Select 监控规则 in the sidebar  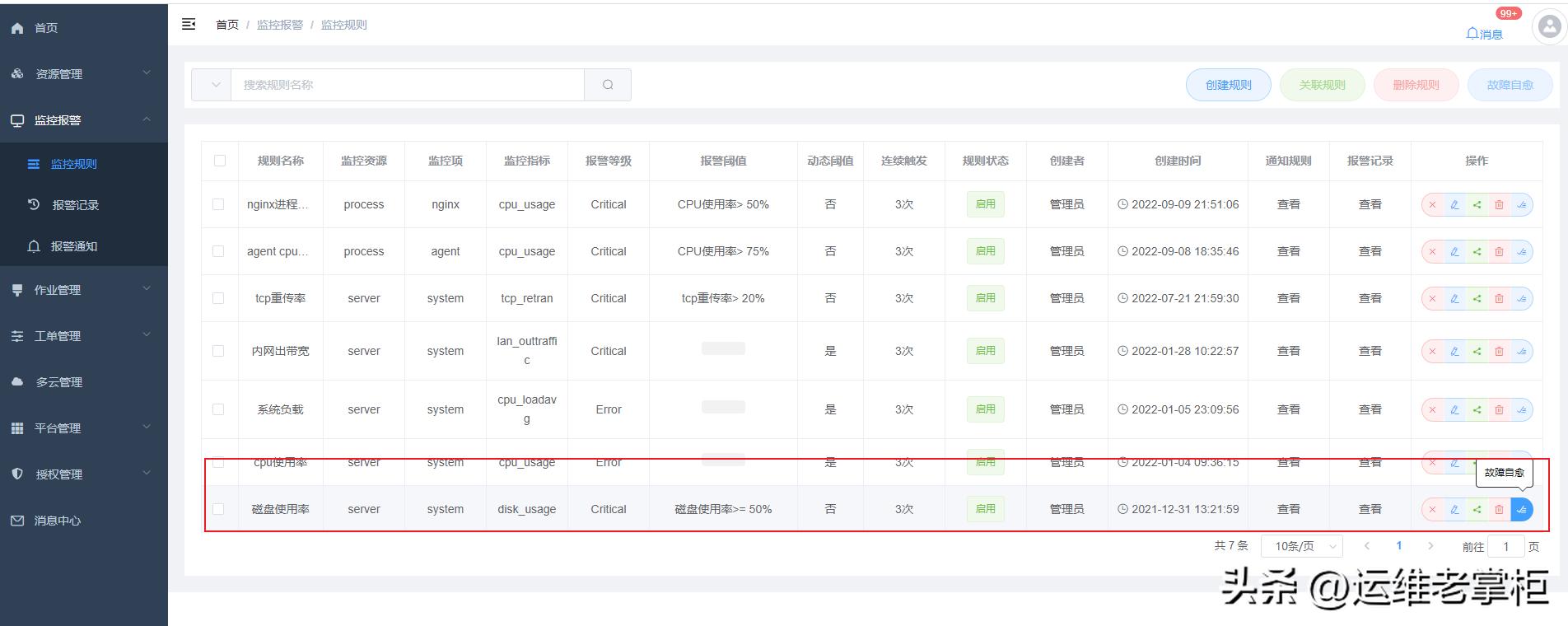pyautogui.click(x=84, y=164)
